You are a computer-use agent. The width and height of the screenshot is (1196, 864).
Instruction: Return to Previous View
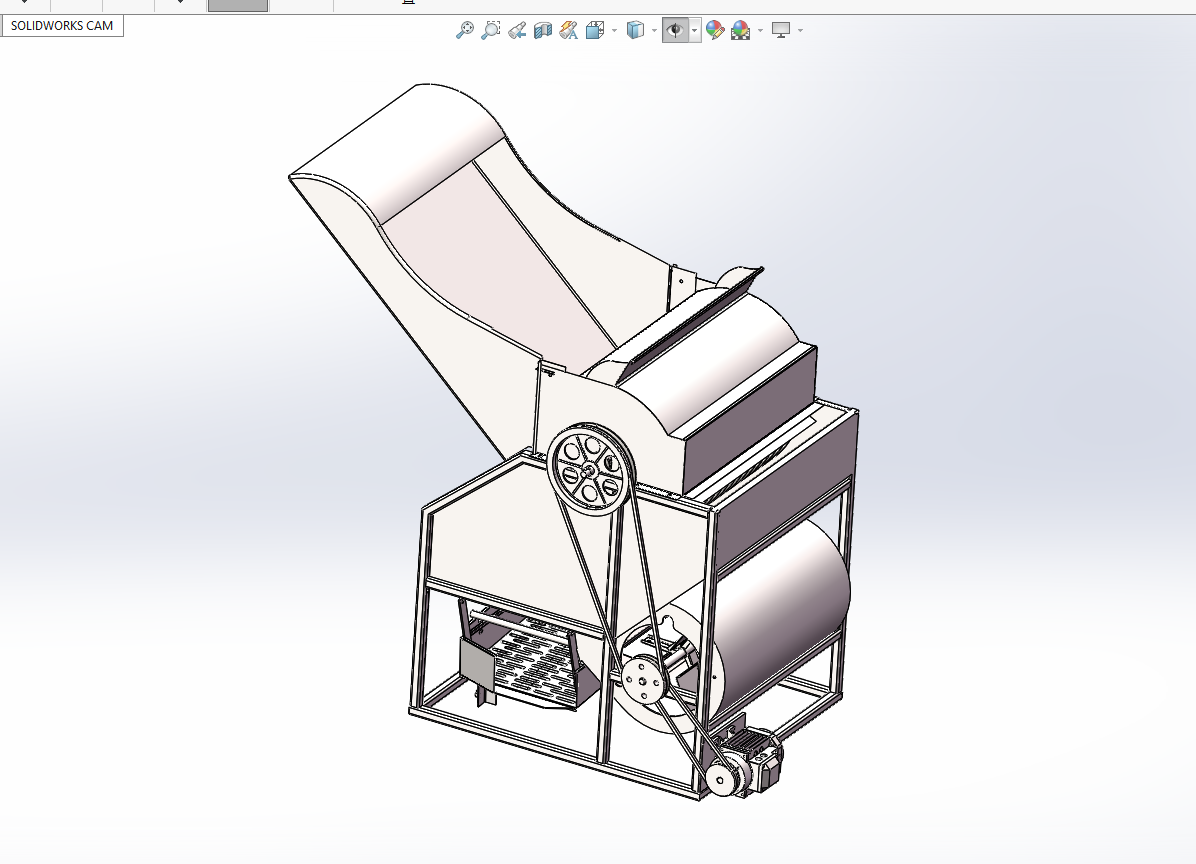point(516,31)
